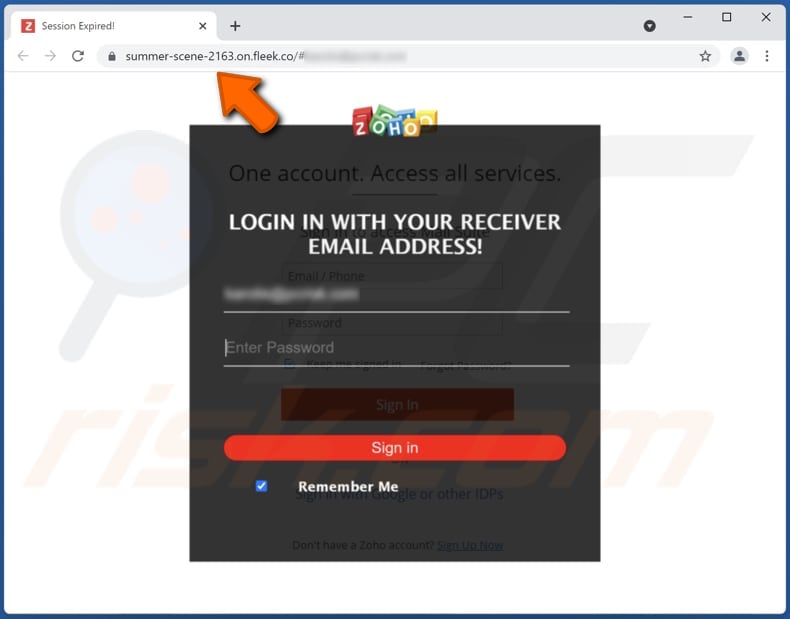Bookmark this page with the star icon
The height and width of the screenshot is (619, 790).
(705, 56)
